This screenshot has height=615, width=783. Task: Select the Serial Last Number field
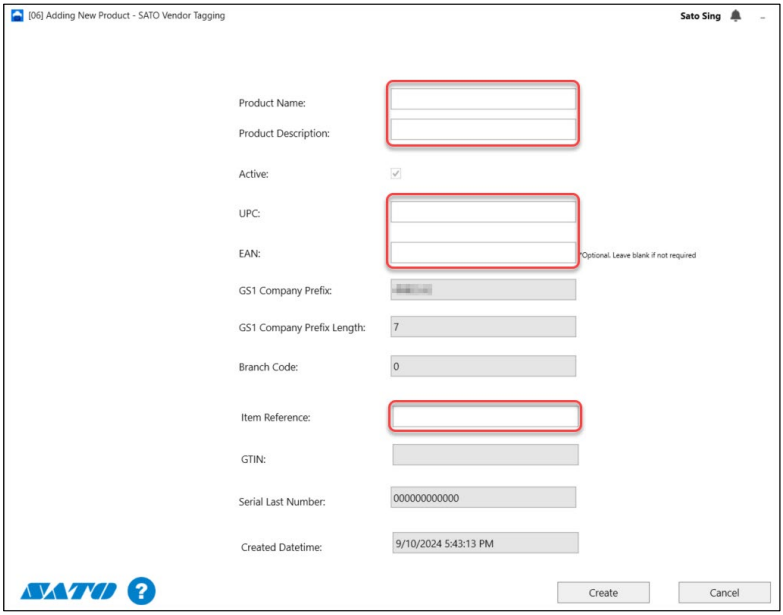[483, 498]
